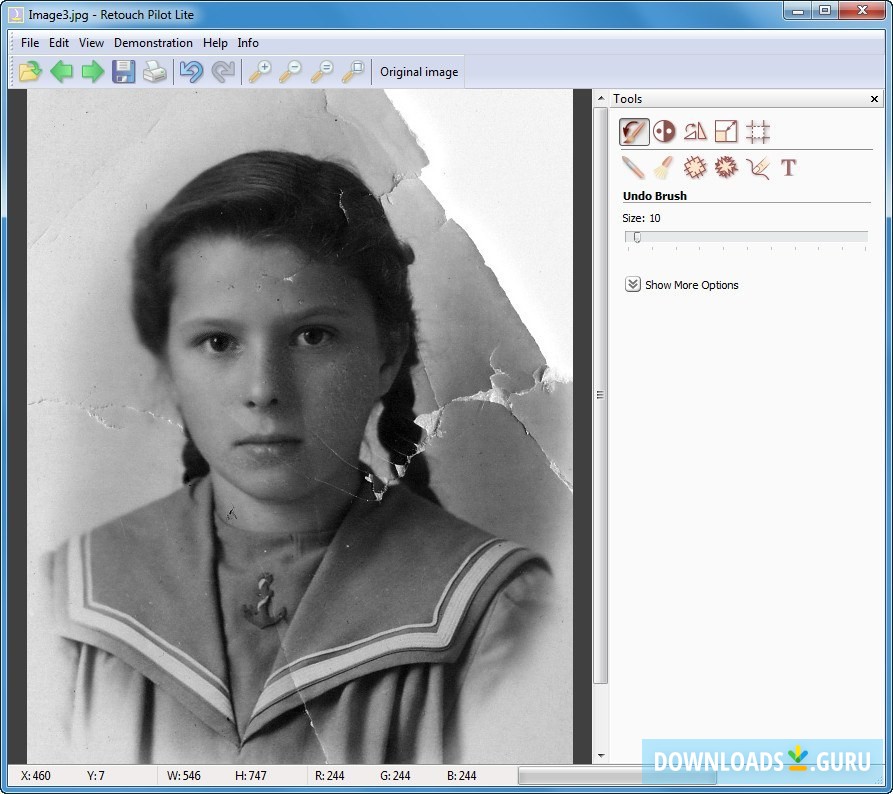893x794 pixels.
Task: Select the Undo Brush tool
Action: pyautogui.click(x=633, y=131)
